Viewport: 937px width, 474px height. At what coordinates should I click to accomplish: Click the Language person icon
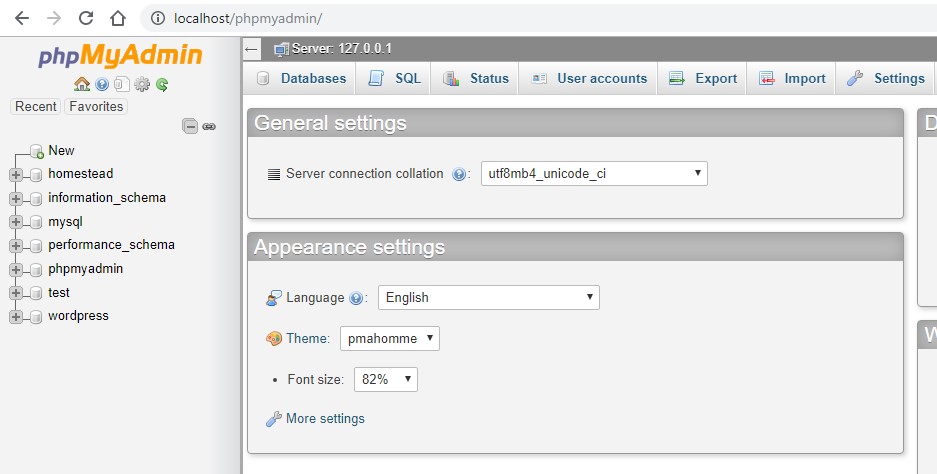[274, 298]
